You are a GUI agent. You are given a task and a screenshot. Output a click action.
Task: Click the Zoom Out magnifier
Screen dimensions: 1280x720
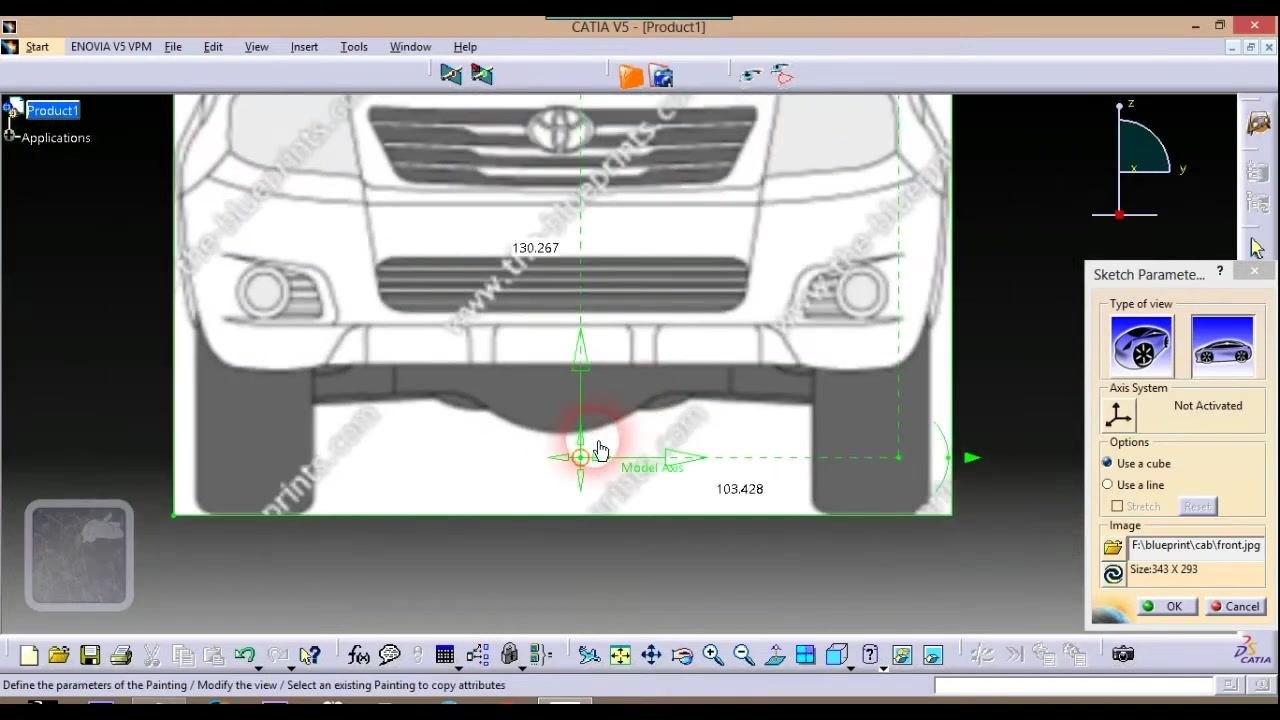coord(744,655)
